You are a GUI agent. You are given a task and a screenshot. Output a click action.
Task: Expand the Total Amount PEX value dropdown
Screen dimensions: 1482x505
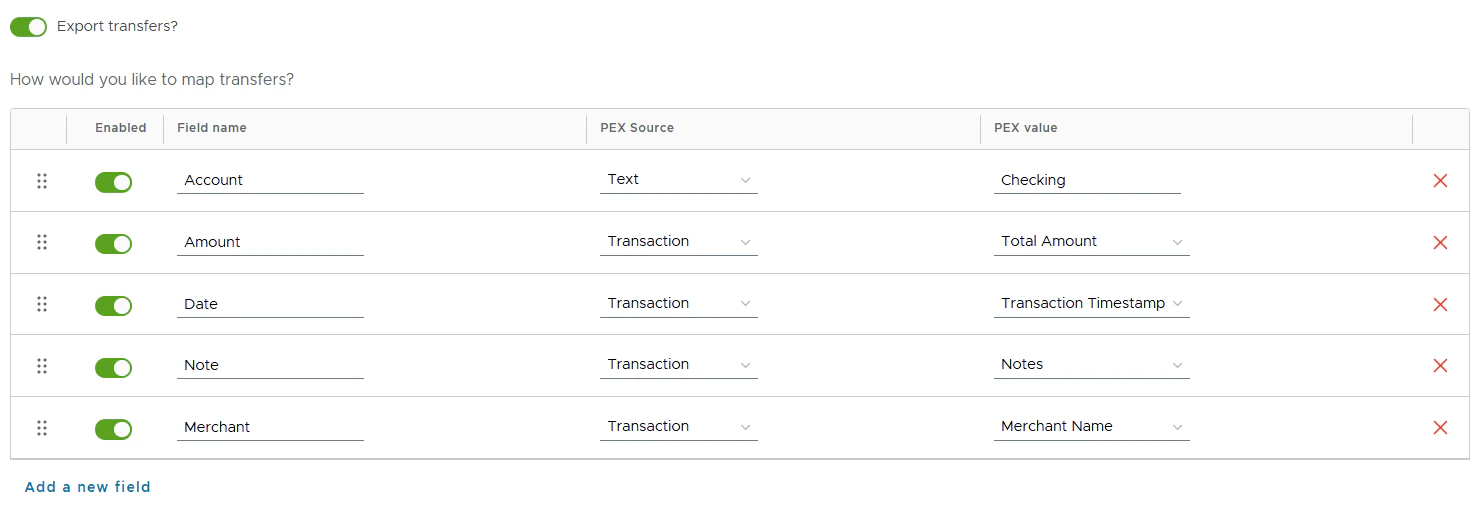point(1091,242)
